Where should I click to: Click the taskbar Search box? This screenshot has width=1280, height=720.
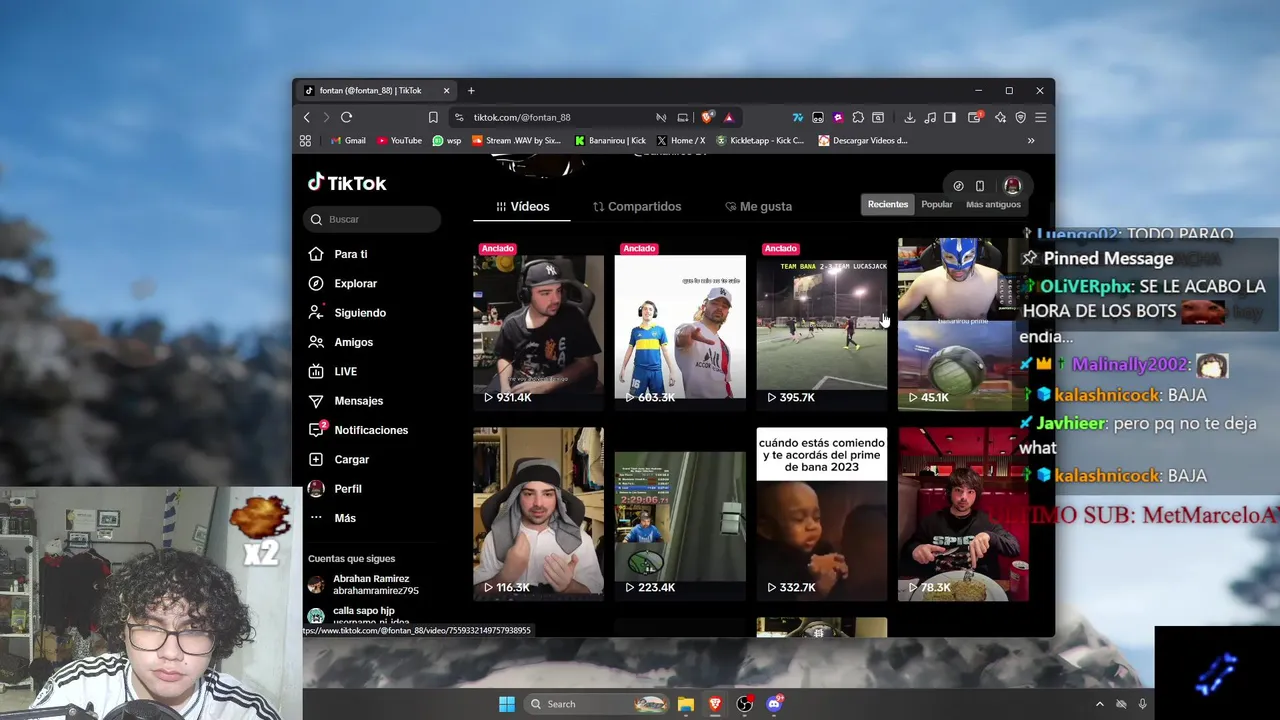pos(597,704)
